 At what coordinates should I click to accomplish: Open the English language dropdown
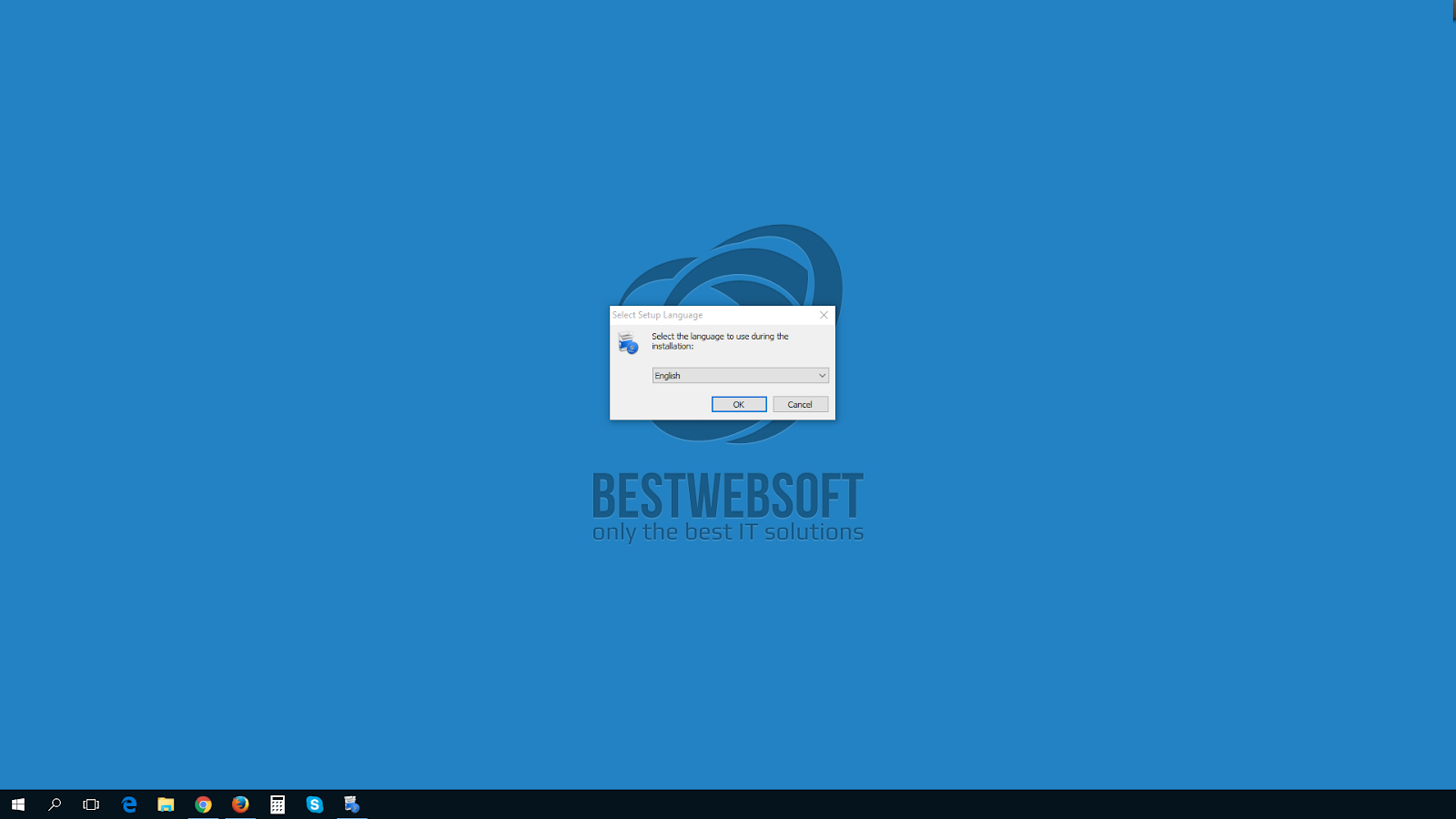pyautogui.click(x=741, y=375)
